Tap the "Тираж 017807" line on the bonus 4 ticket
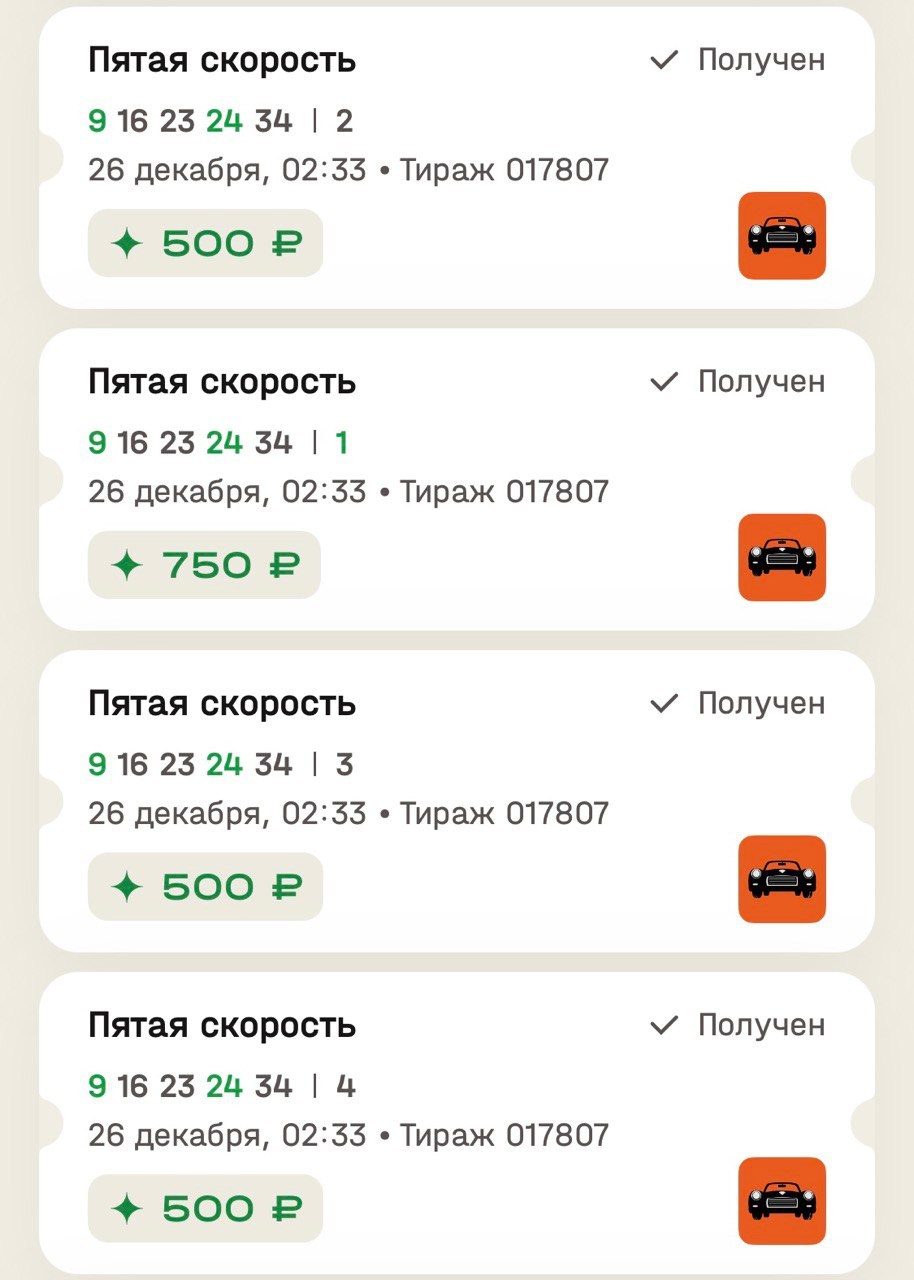 point(504,1135)
